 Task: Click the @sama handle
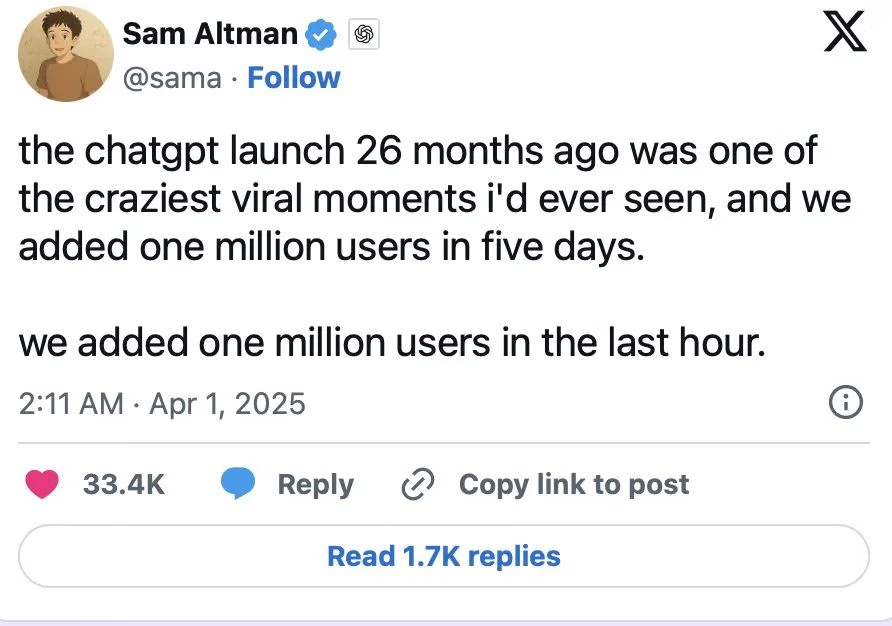pyautogui.click(x=171, y=77)
